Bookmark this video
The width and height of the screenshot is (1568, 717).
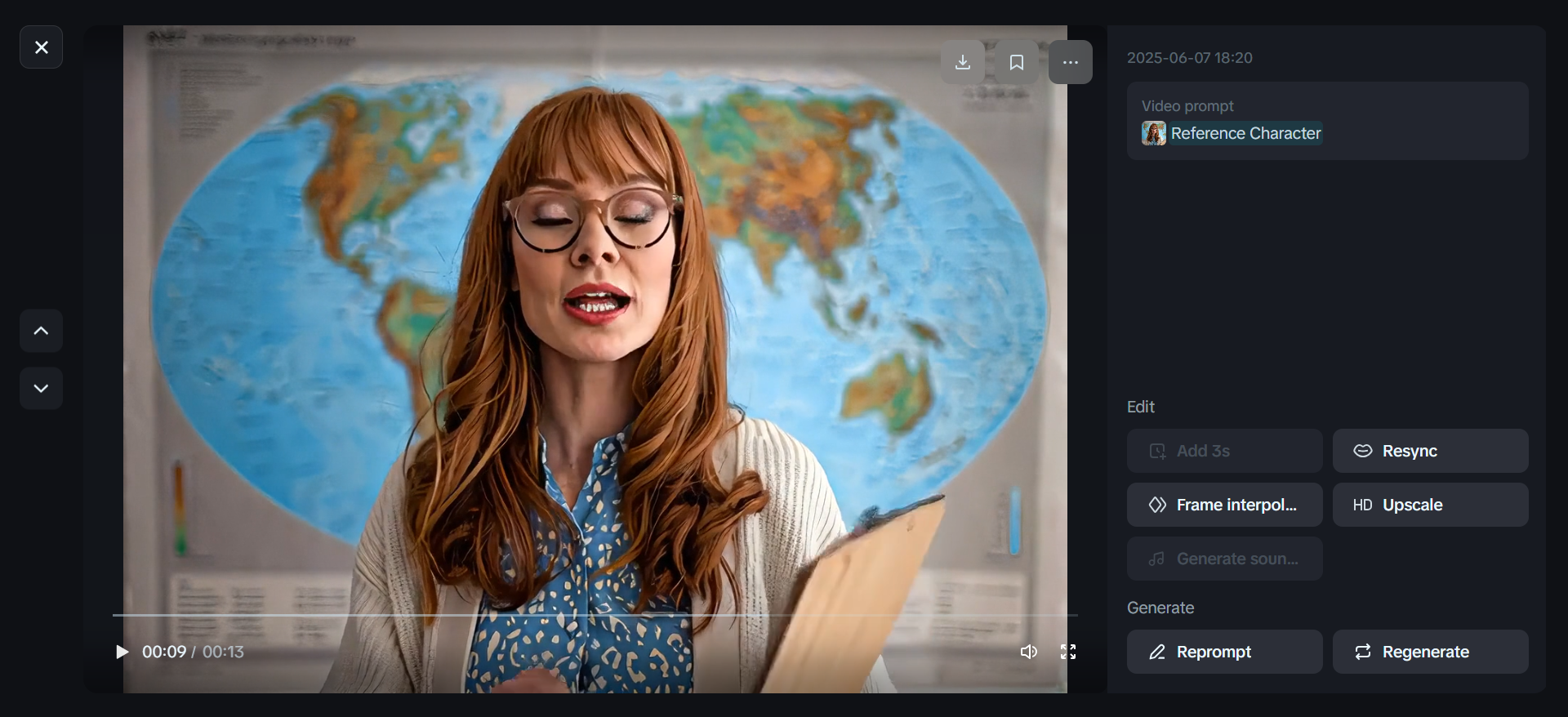coord(1017,62)
